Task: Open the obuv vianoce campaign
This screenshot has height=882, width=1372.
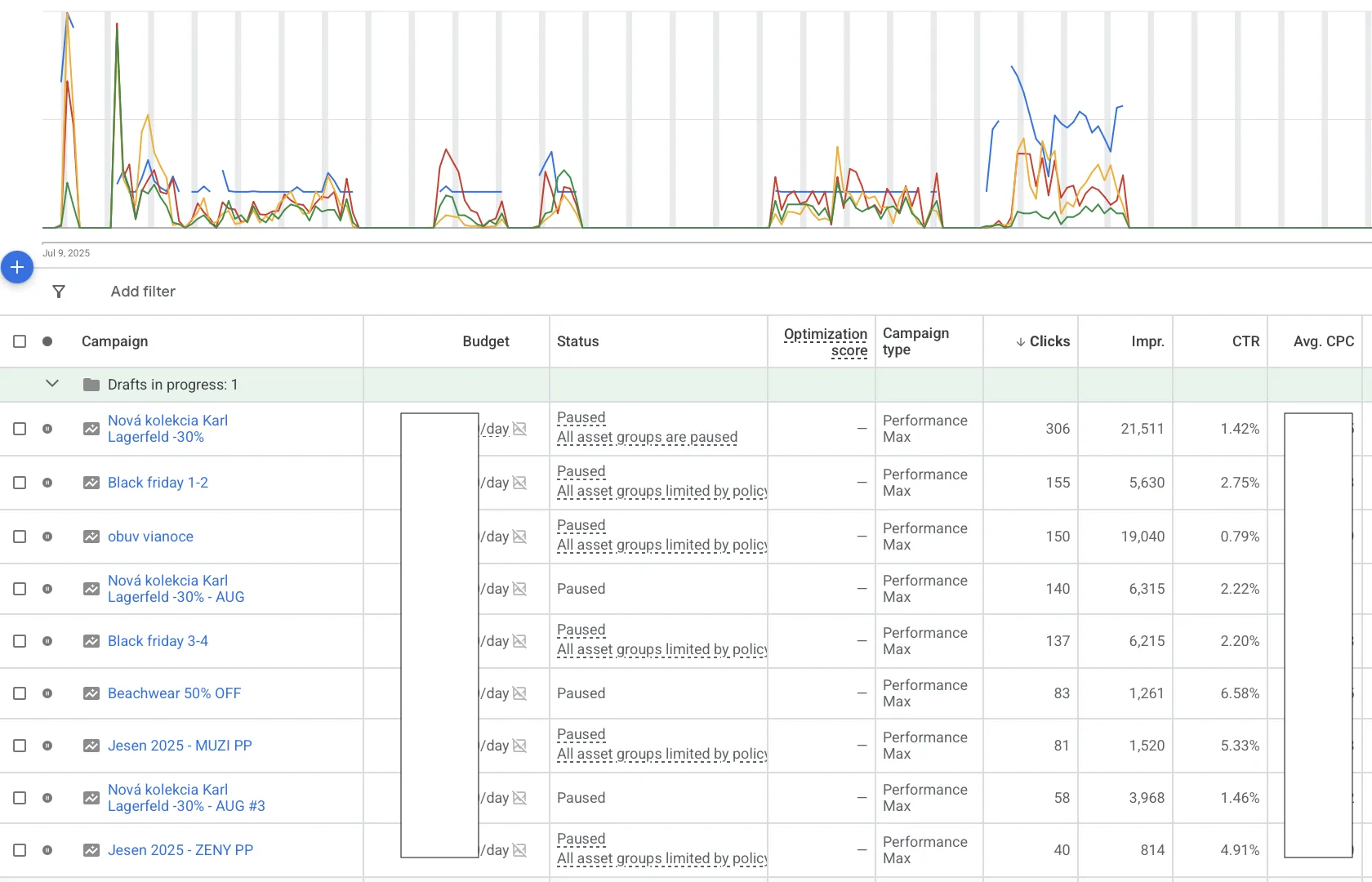Action: [151, 537]
